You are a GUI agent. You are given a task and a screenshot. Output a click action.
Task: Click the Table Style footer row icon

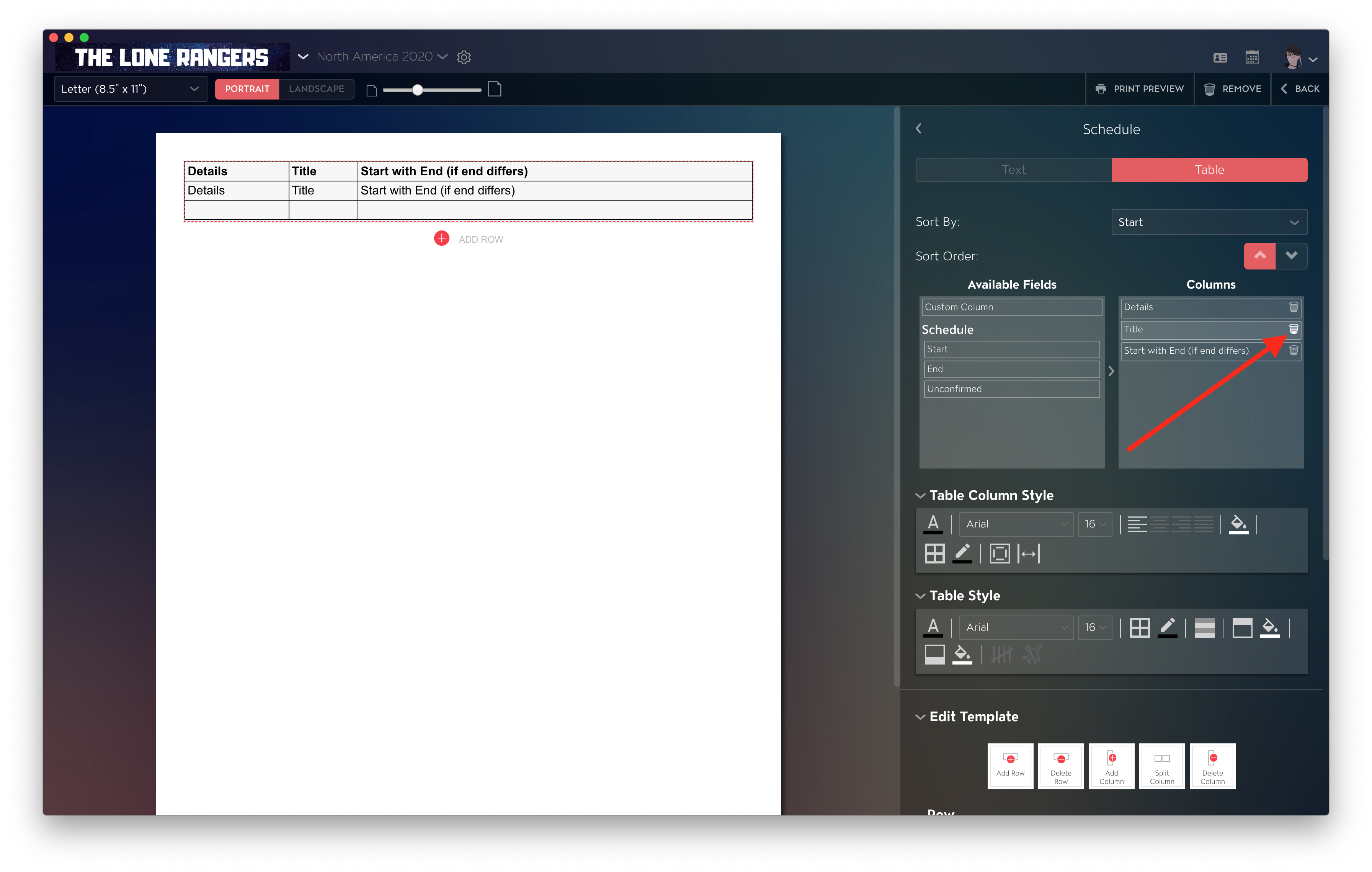[x=934, y=655]
